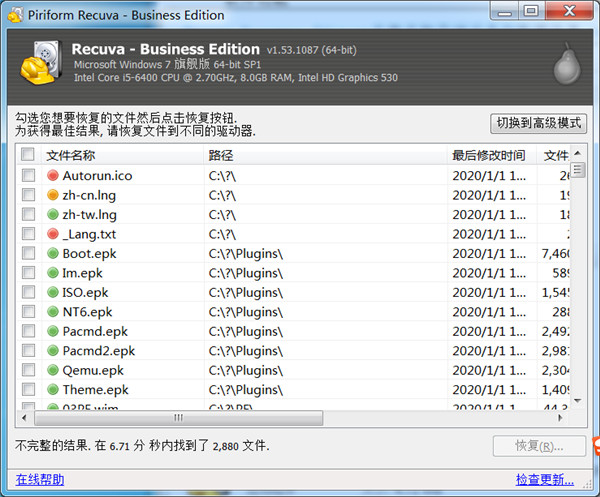Select the Autorun.ico file name

point(97,176)
